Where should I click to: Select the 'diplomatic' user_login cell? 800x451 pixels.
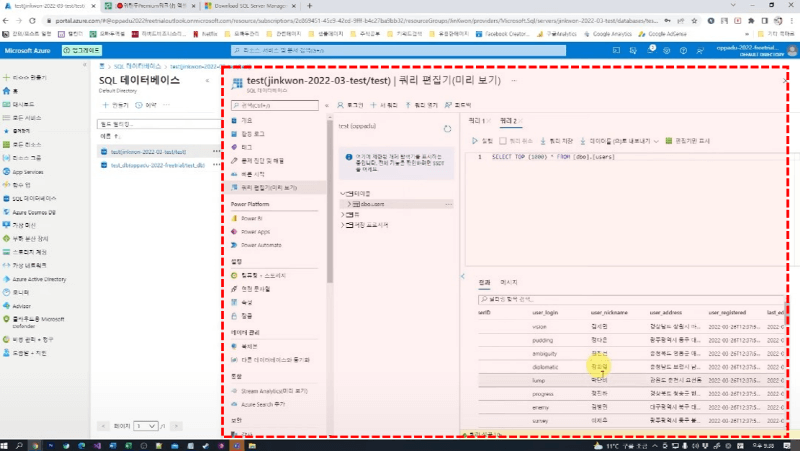[545, 367]
